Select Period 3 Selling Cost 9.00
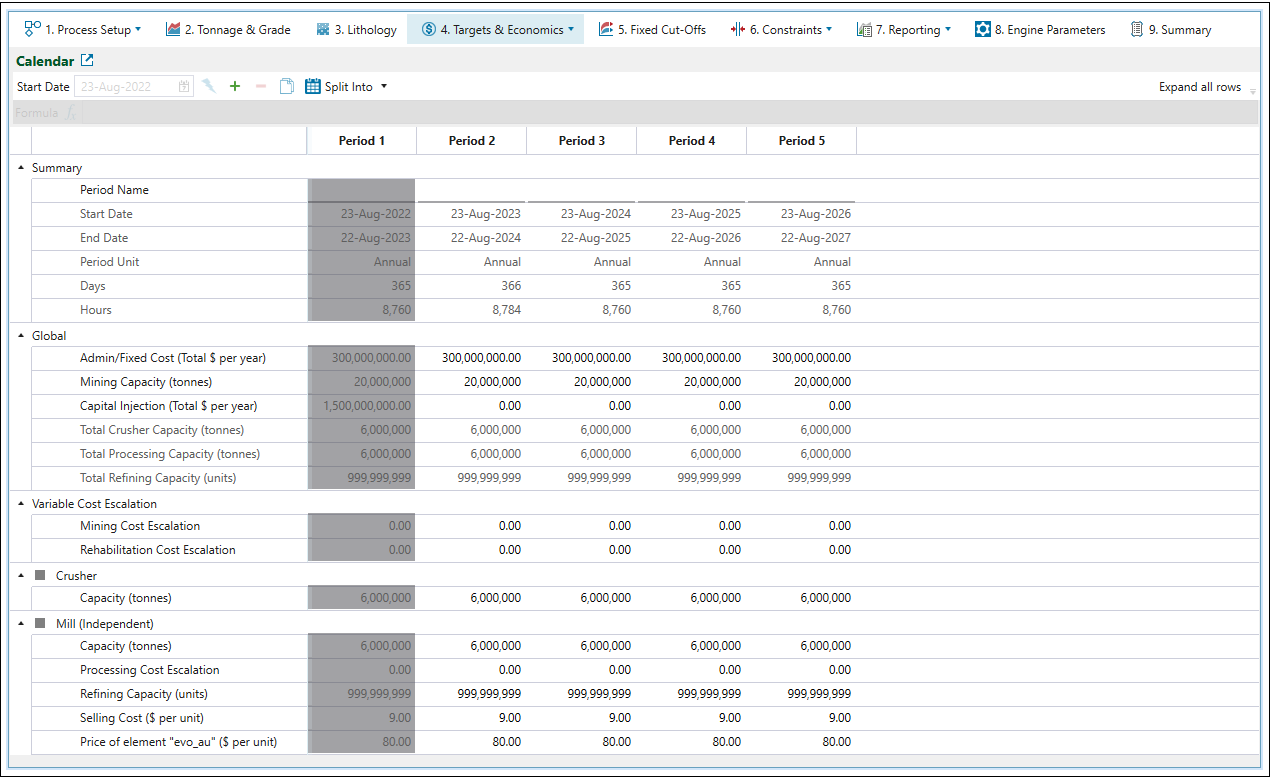The height and width of the screenshot is (780, 1272). click(x=582, y=718)
